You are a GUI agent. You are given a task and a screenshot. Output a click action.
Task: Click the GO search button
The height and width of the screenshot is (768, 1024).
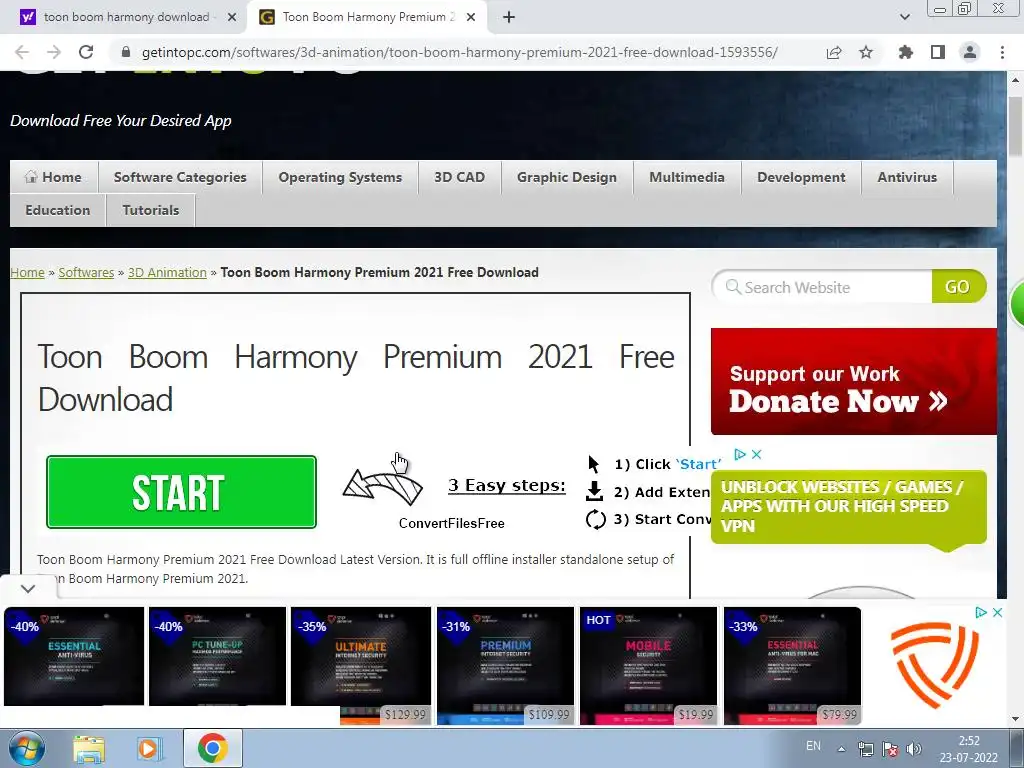pos(958,287)
